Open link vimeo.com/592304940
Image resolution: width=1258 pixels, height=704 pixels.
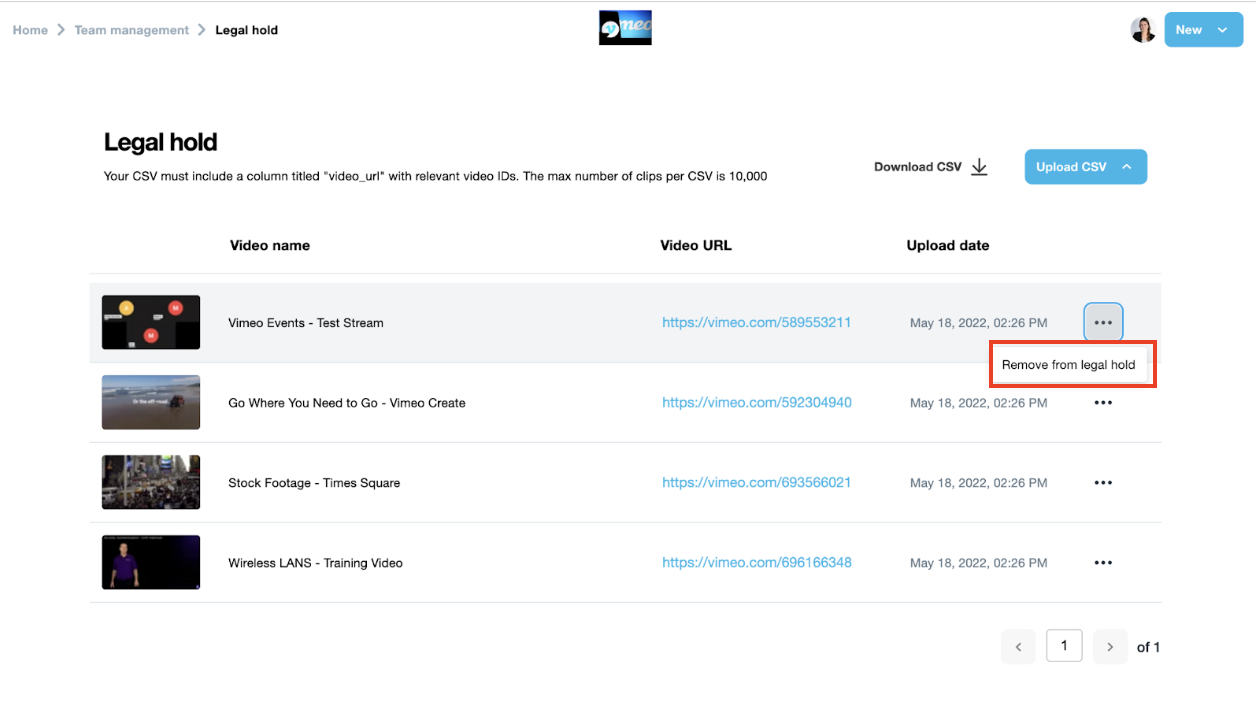pyautogui.click(x=756, y=403)
